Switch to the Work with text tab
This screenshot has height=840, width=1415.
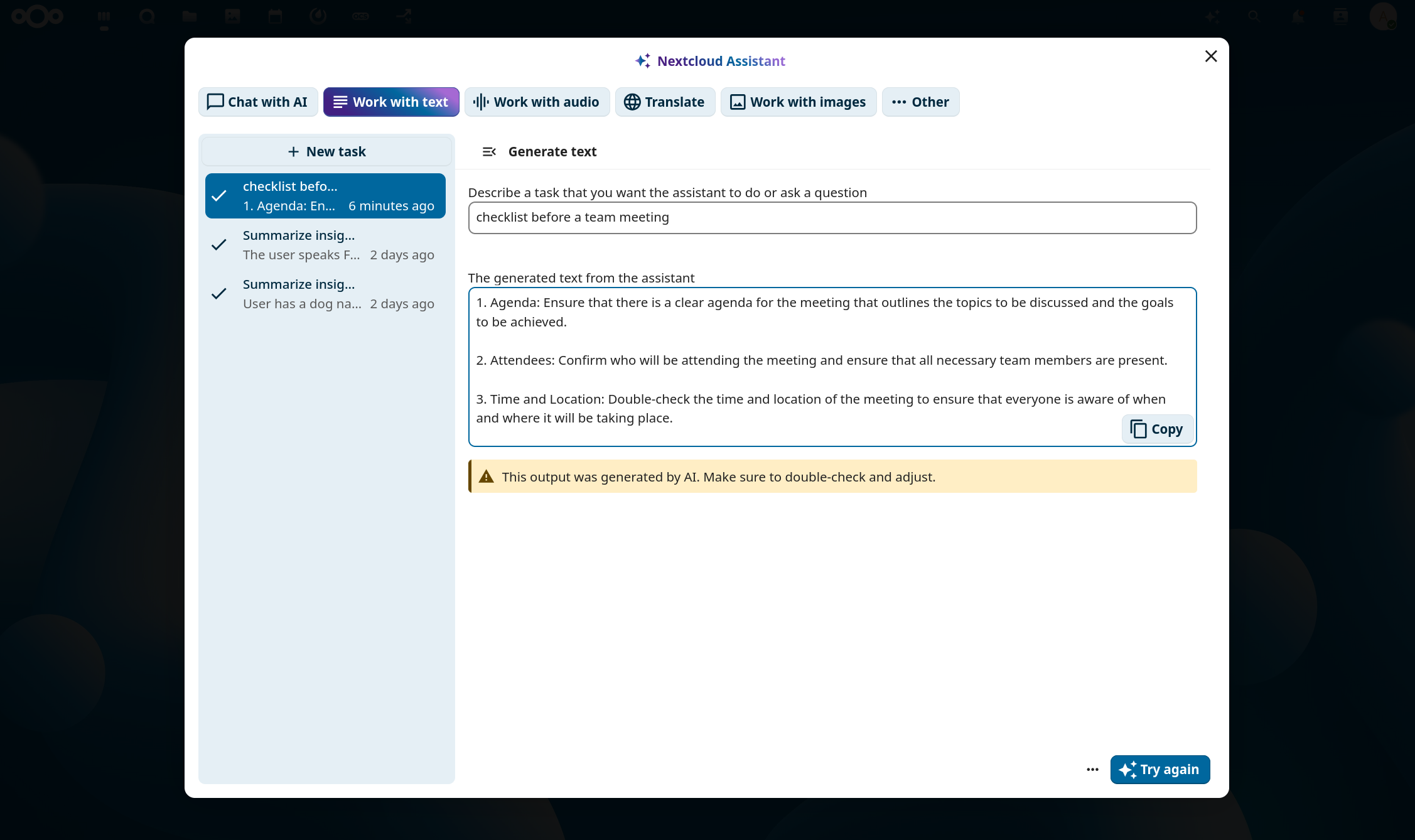click(x=391, y=102)
